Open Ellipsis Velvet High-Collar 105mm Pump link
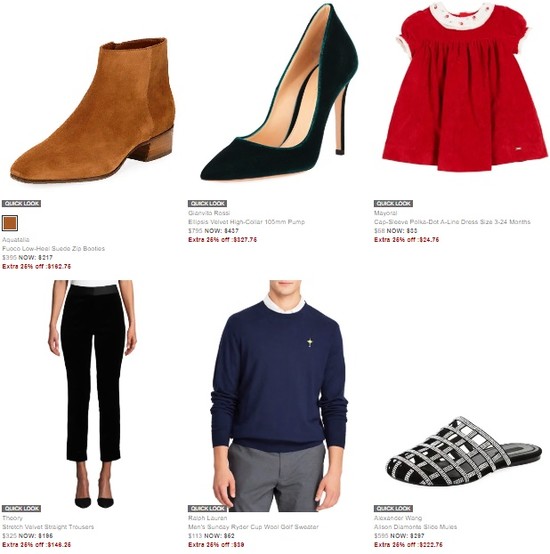The image size is (550, 554). tap(246, 222)
